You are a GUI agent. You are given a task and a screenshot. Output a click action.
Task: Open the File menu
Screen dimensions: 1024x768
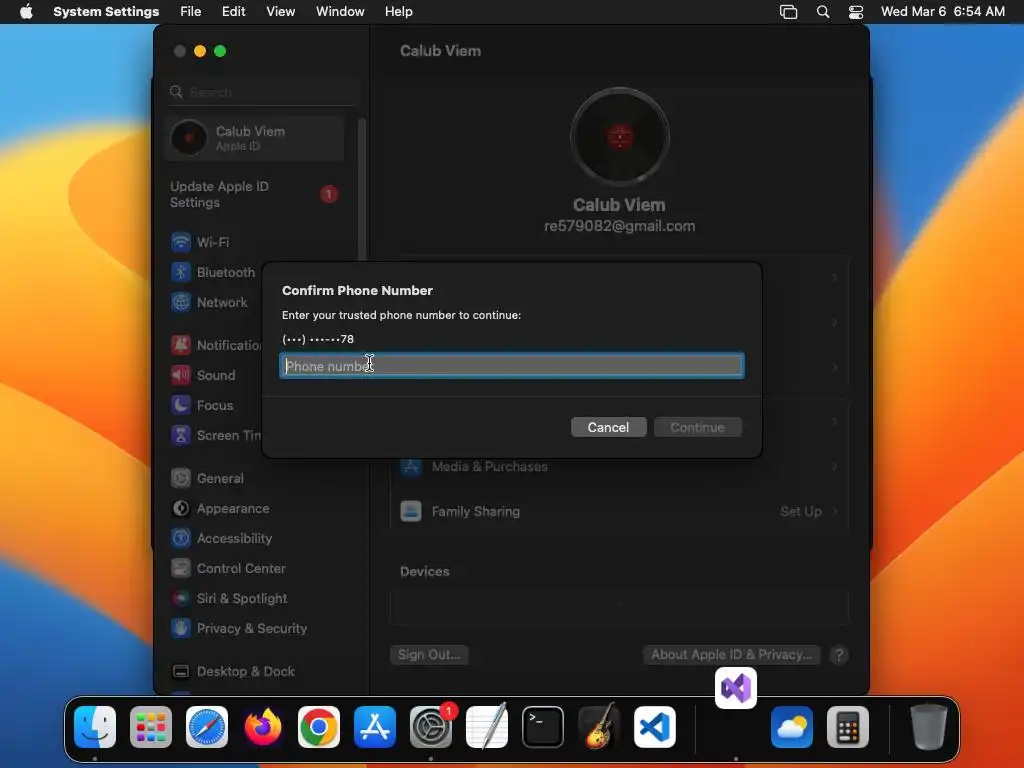click(x=191, y=12)
